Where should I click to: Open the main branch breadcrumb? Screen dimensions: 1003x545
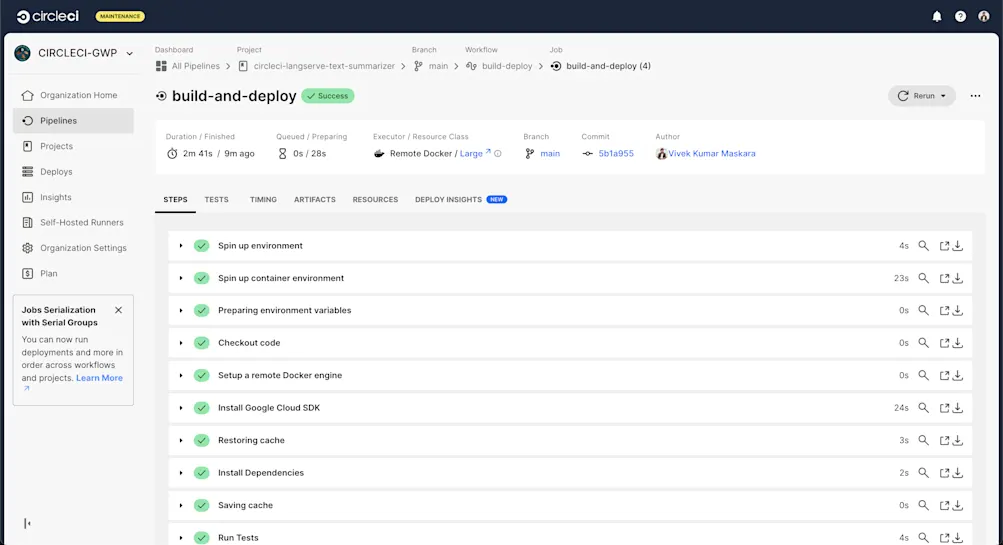pyautogui.click(x=438, y=66)
